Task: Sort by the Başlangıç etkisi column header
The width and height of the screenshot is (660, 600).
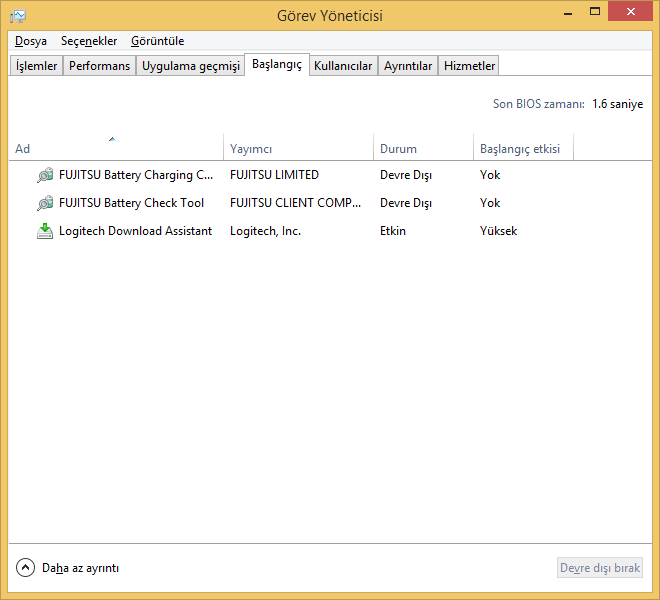Action: coord(523,147)
